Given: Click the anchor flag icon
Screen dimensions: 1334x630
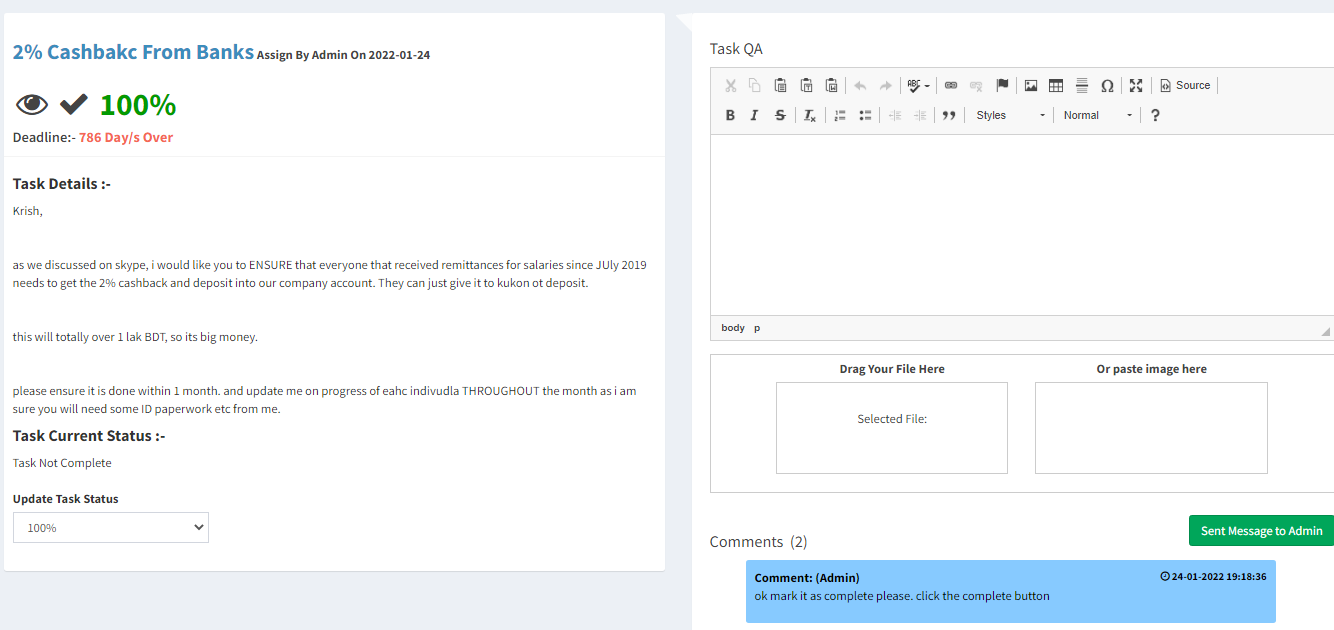Looking at the screenshot, I should (1002, 85).
